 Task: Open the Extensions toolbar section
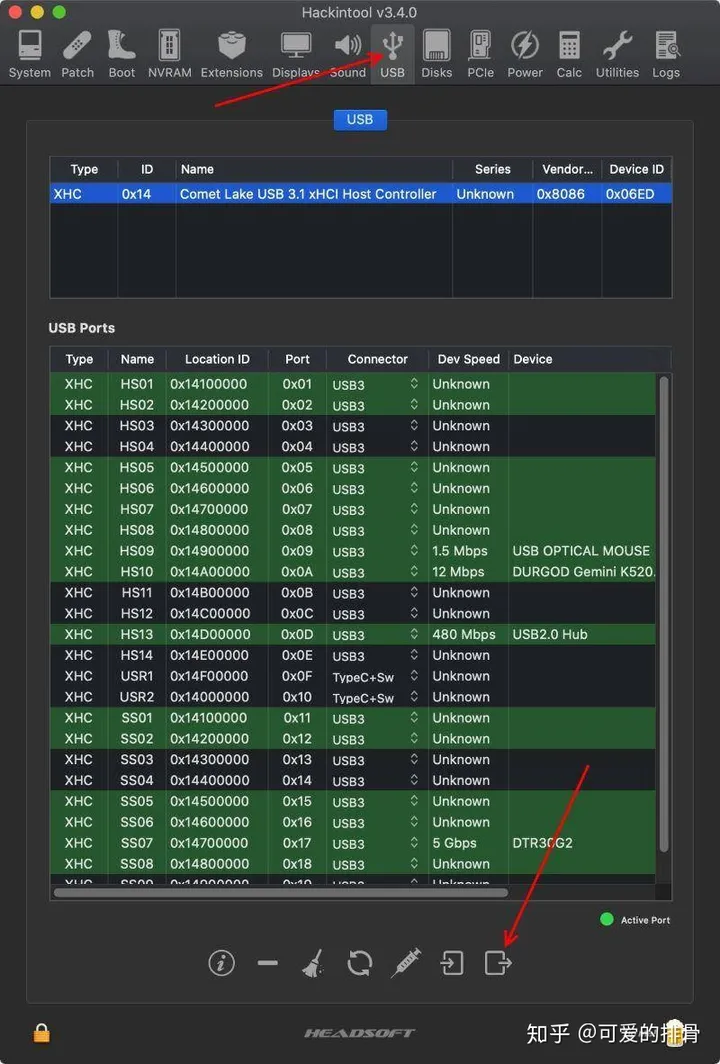coord(231,55)
